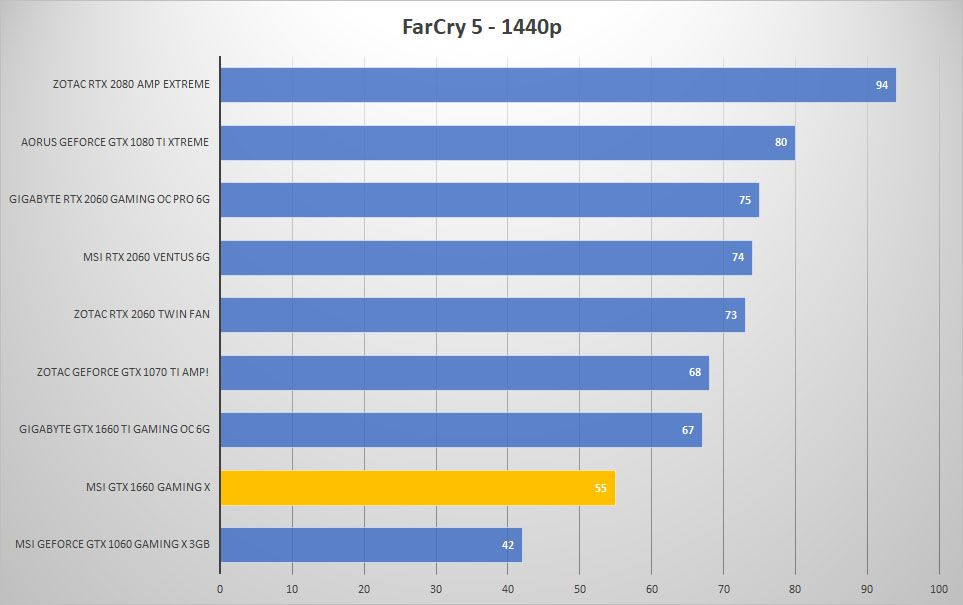Click the x-axis label 100
Screen dimensions: 963x605
pos(939,589)
